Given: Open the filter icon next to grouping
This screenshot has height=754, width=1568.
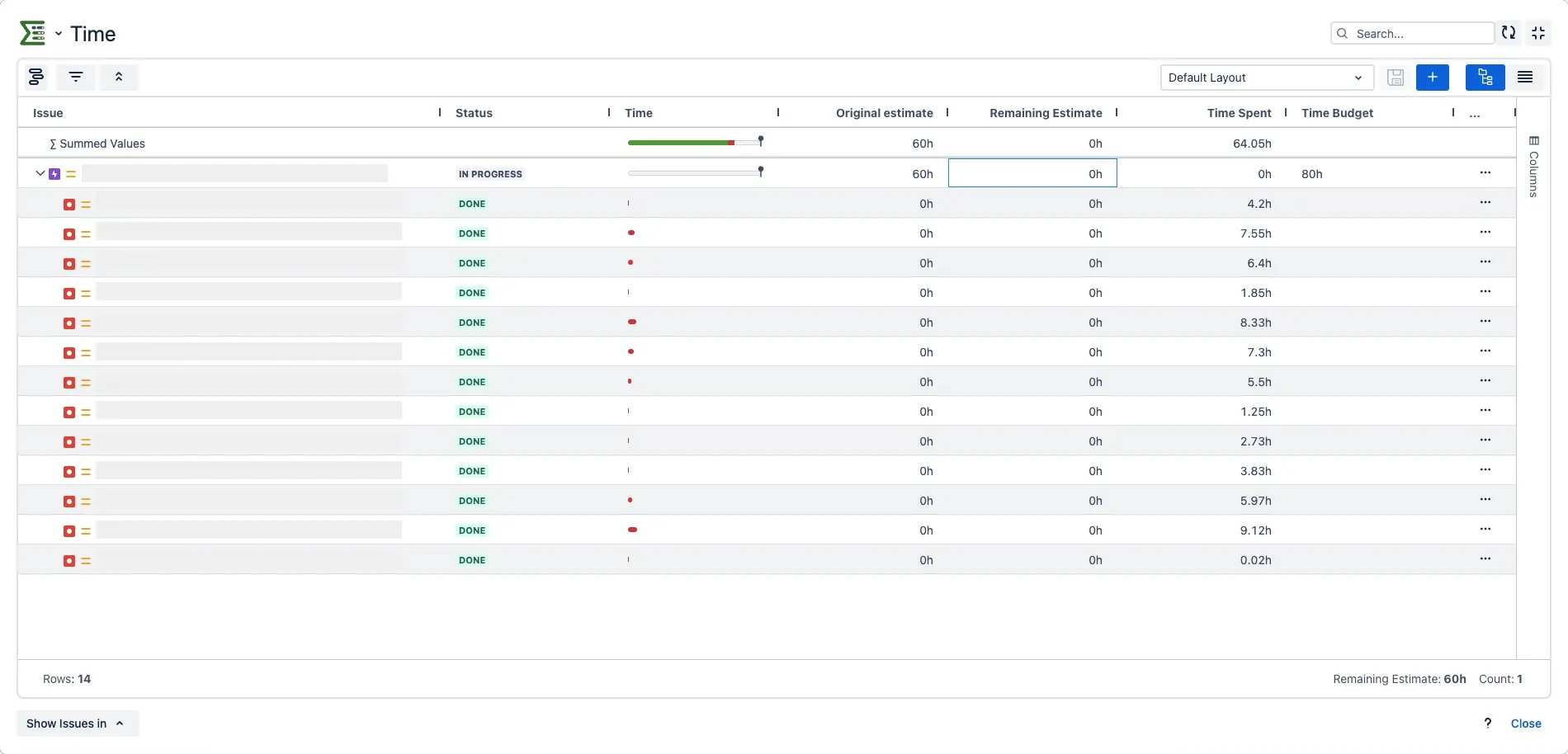Looking at the screenshot, I should tap(76, 77).
